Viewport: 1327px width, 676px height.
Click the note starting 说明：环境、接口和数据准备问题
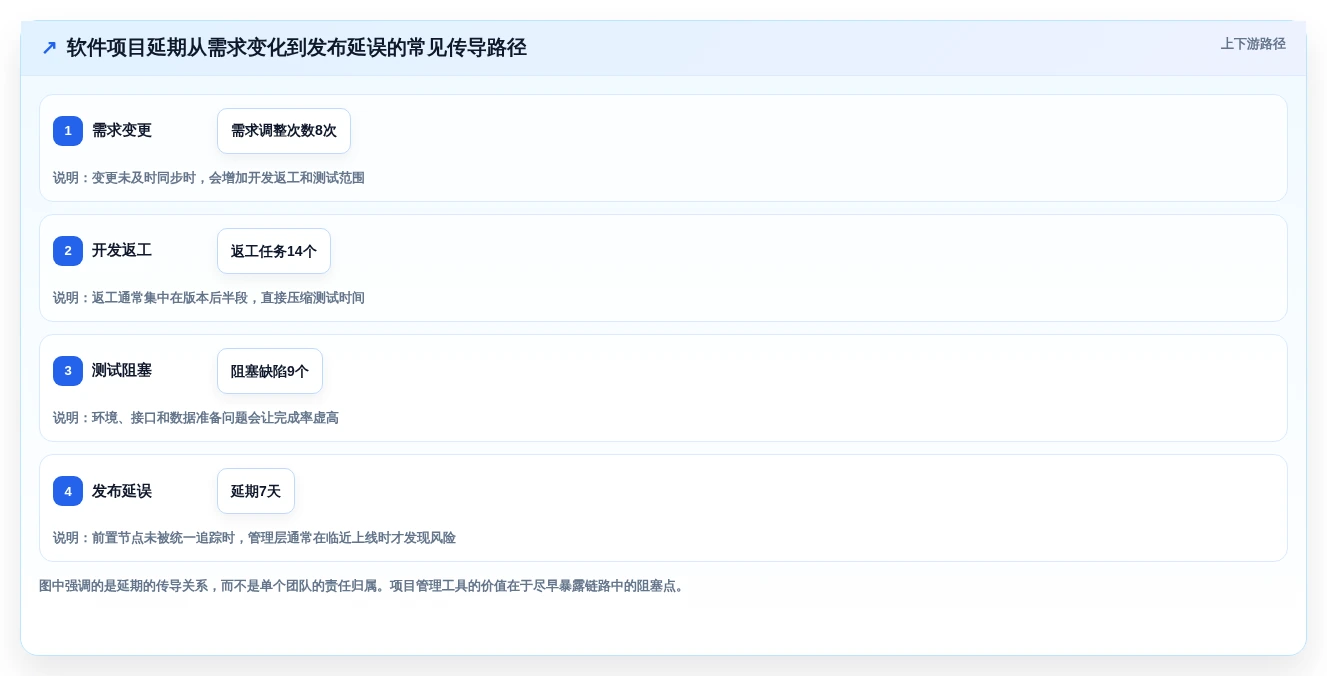(x=196, y=418)
